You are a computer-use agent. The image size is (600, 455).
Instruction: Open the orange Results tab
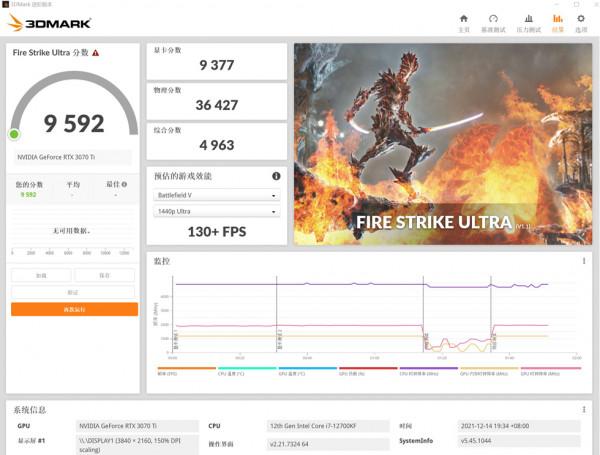coord(558,23)
